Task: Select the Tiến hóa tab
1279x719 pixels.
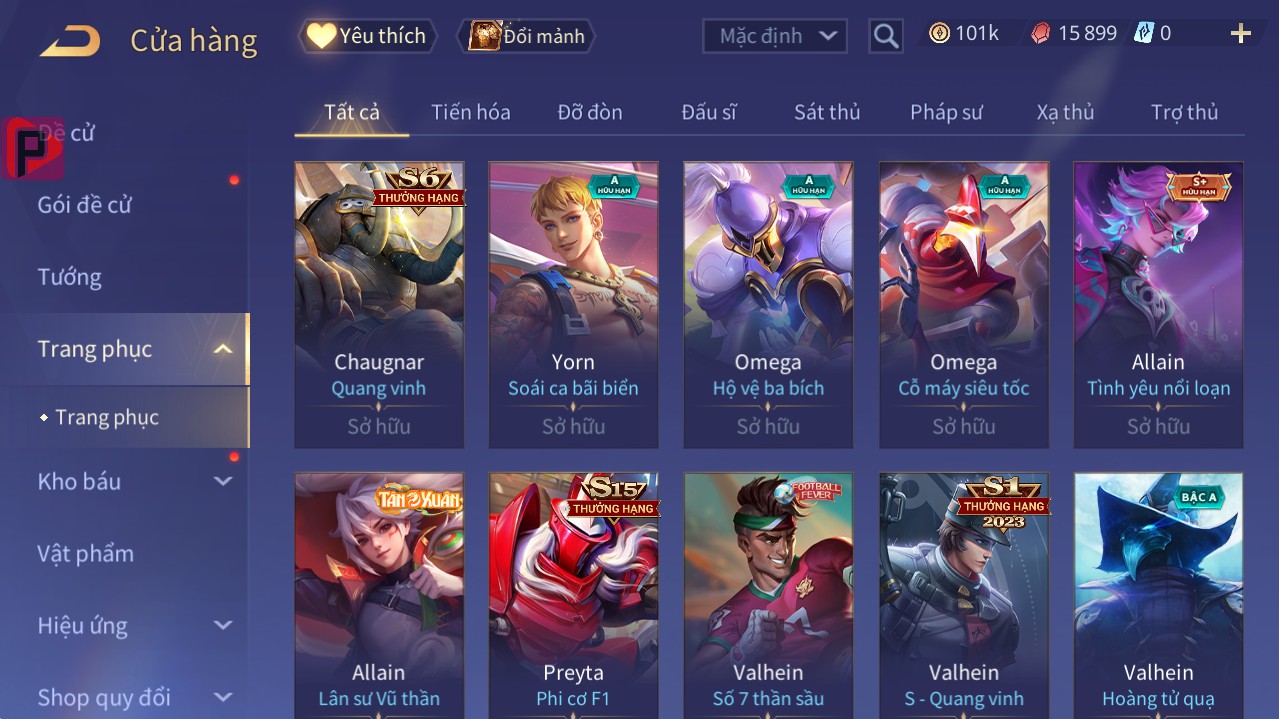Action: point(471,112)
